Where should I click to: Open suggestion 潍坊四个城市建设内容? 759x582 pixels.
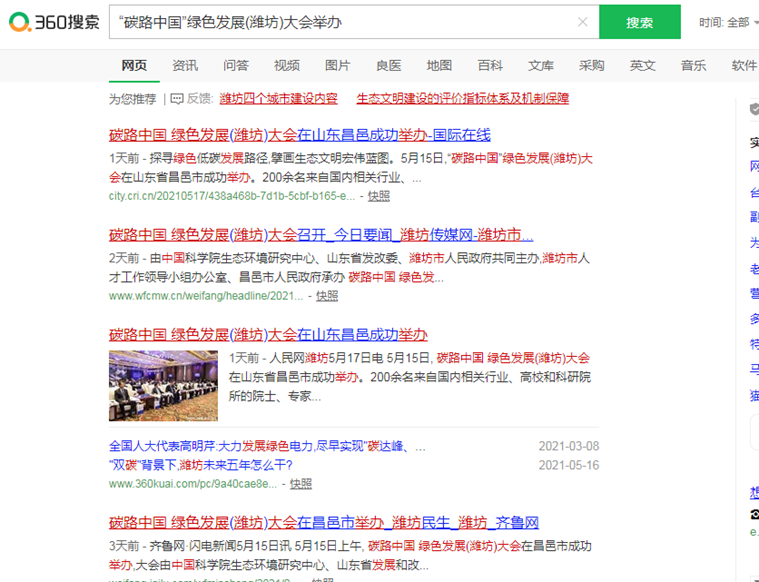pyautogui.click(x=278, y=99)
